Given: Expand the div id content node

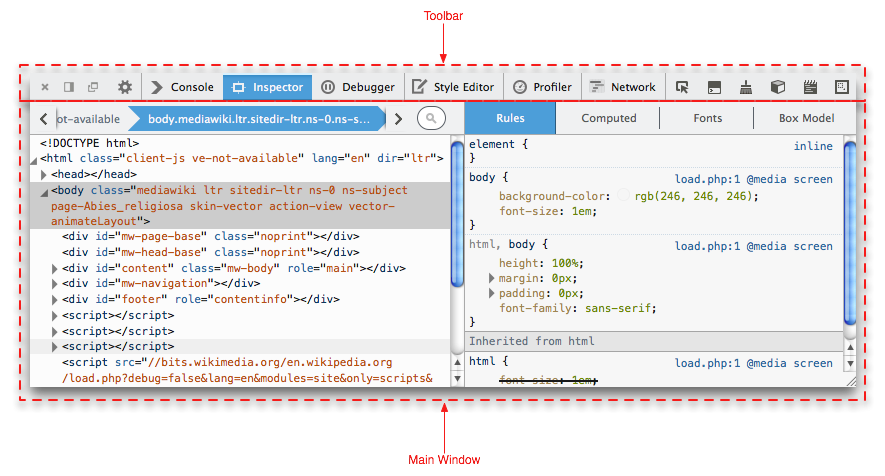Looking at the screenshot, I should pos(55,268).
